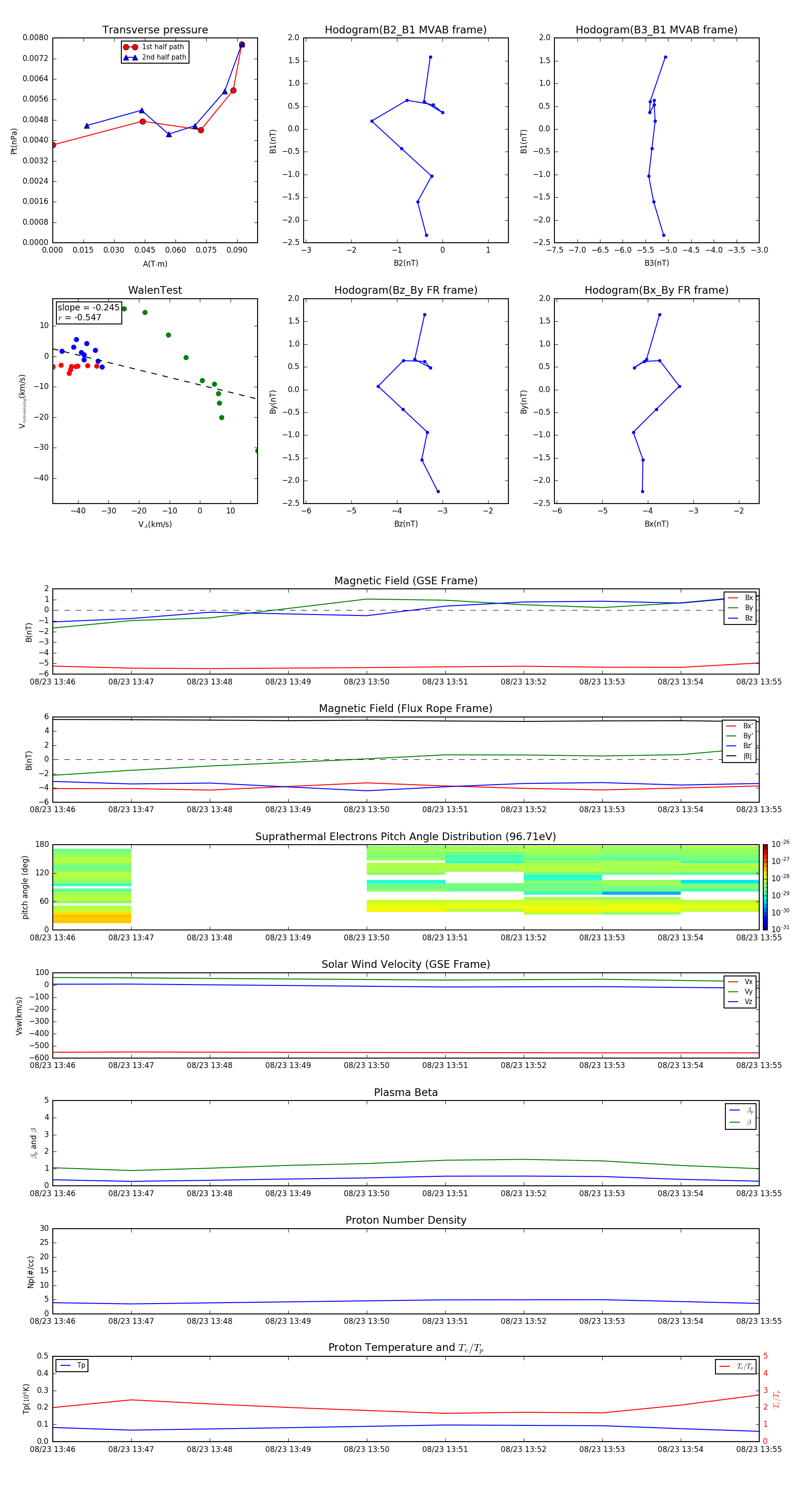The image size is (812, 1489).
Task: Select the Bx legend entry in GSE magnetic field plot
Action: tap(740, 598)
